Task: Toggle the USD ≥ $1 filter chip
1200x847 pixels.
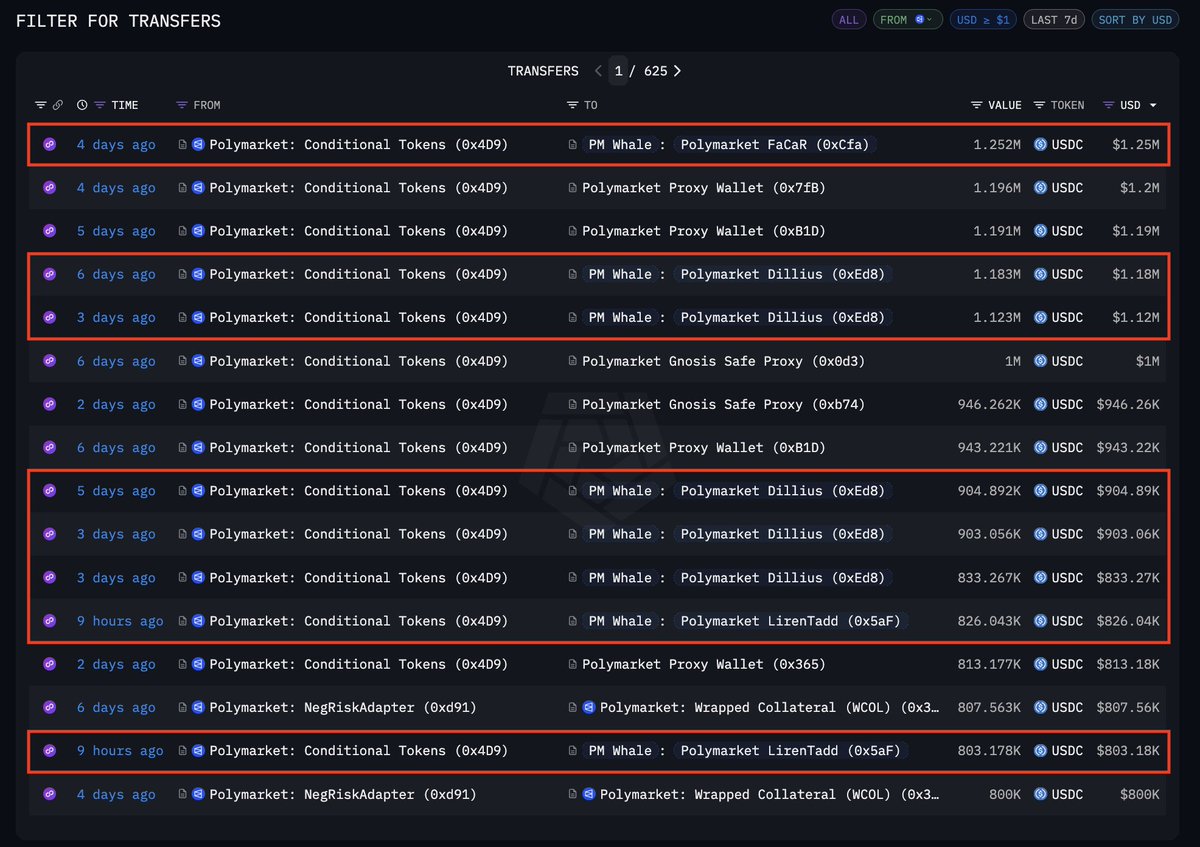Action: (x=982, y=19)
